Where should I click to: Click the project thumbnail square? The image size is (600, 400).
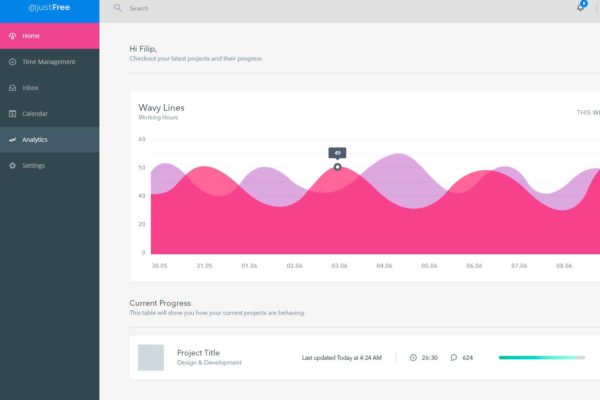point(151,358)
